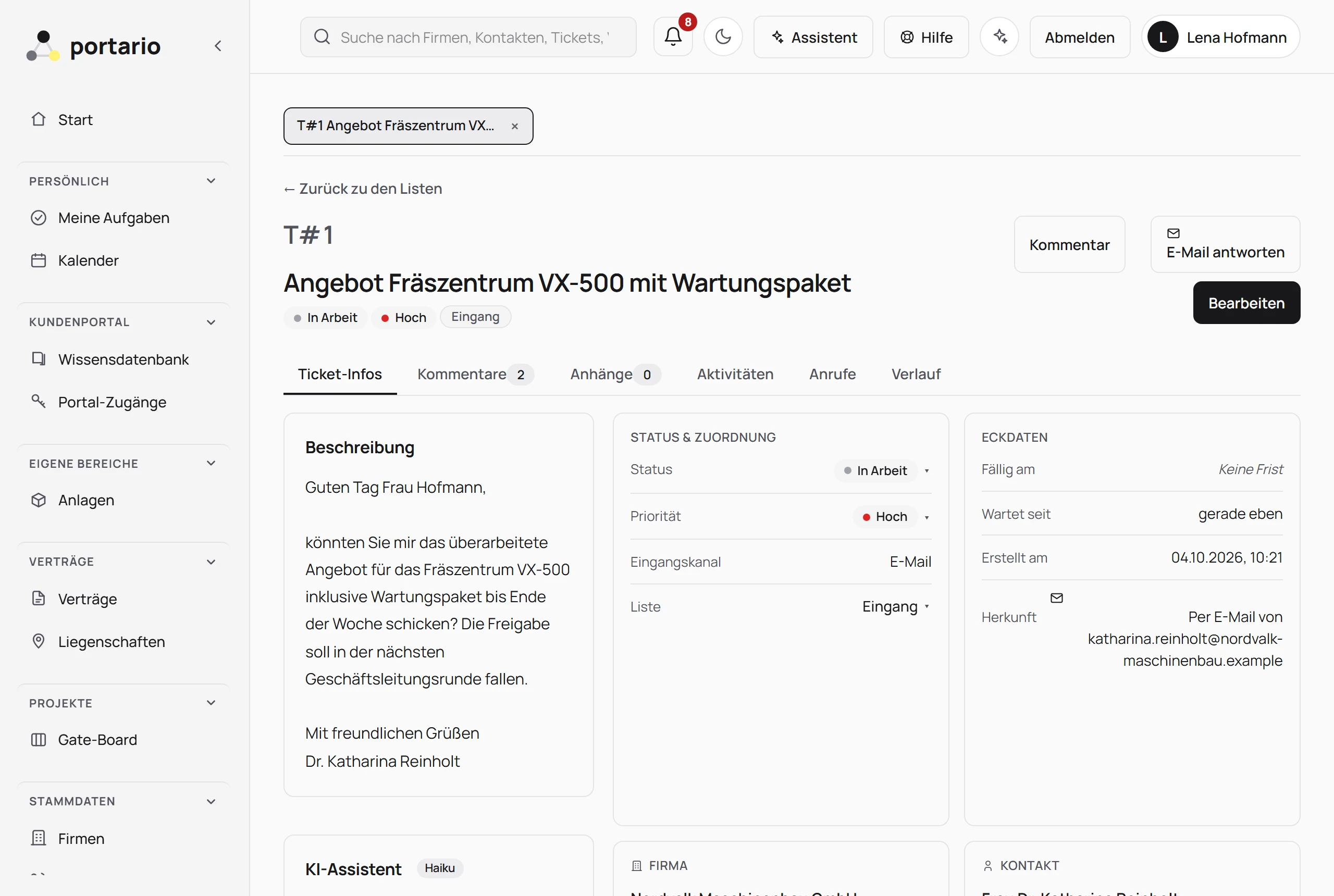This screenshot has height=896, width=1334.
Task: Open Meine Aufgaben
Action: 124,218
